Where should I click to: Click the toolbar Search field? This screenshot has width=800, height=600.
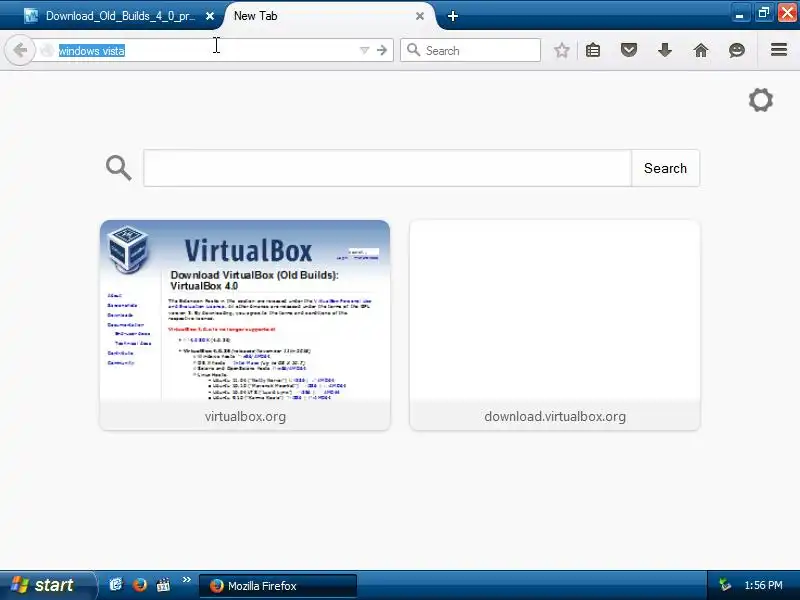pos(470,50)
